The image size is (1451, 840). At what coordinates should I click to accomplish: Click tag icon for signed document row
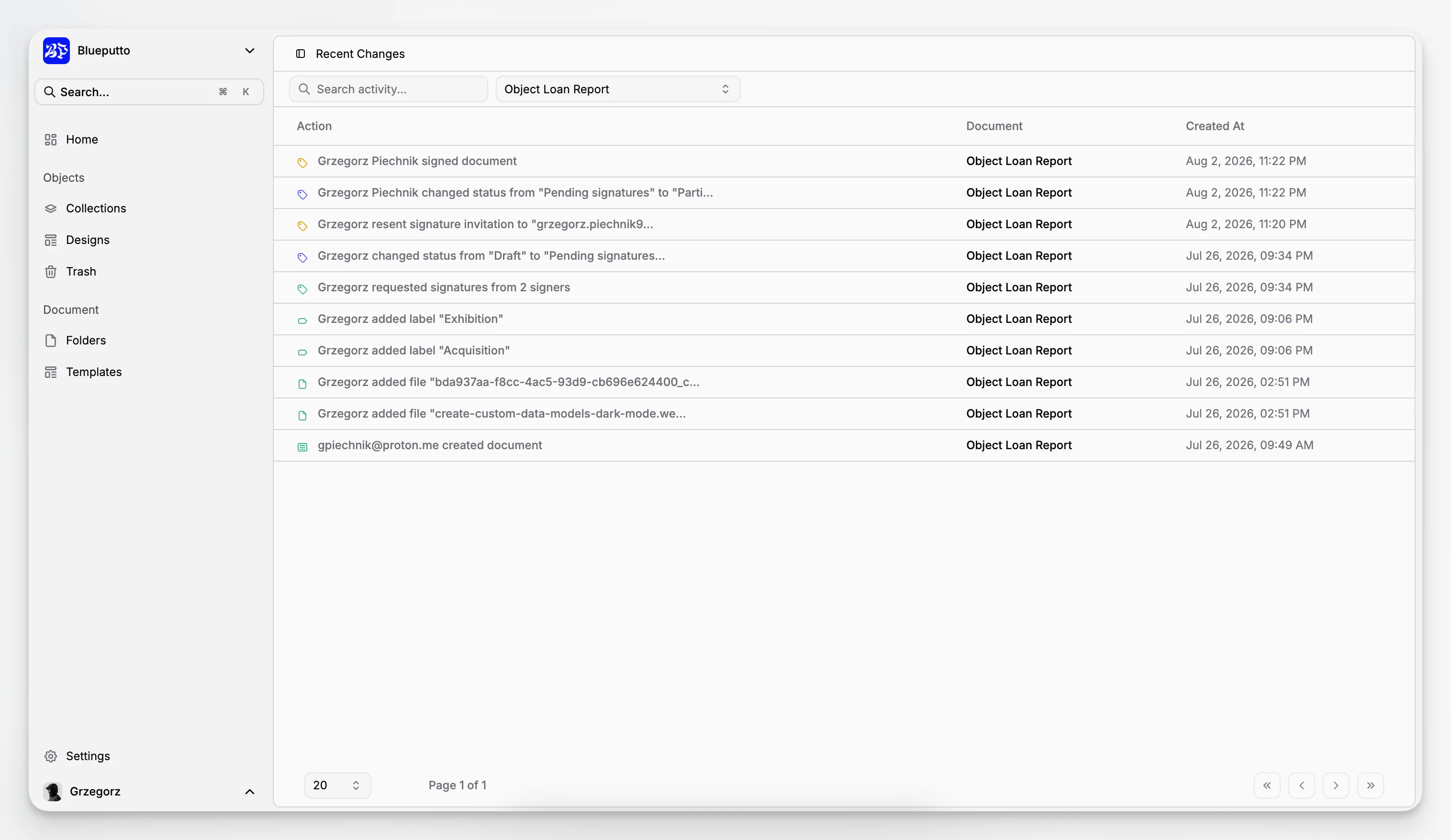(x=302, y=162)
